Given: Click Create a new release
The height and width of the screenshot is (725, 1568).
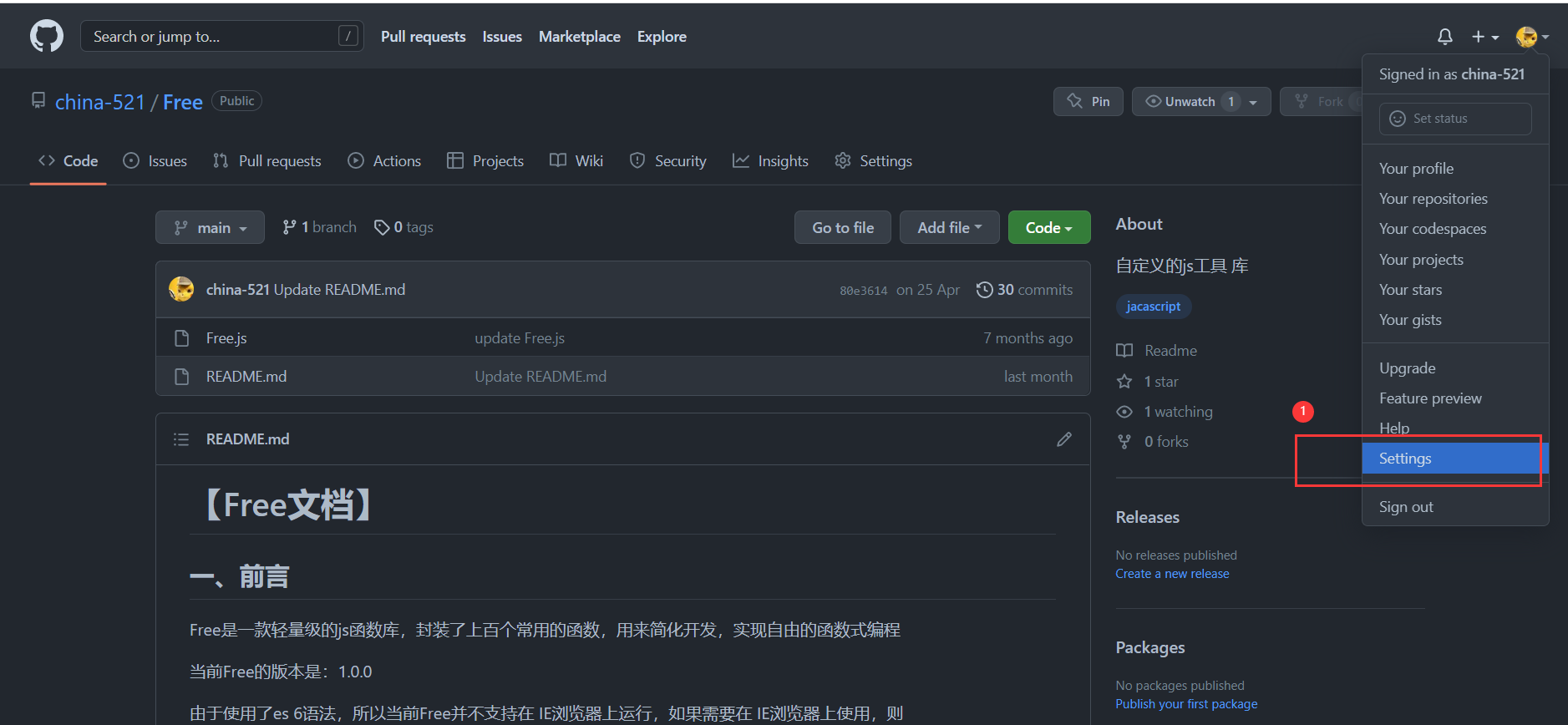Looking at the screenshot, I should [x=1172, y=574].
